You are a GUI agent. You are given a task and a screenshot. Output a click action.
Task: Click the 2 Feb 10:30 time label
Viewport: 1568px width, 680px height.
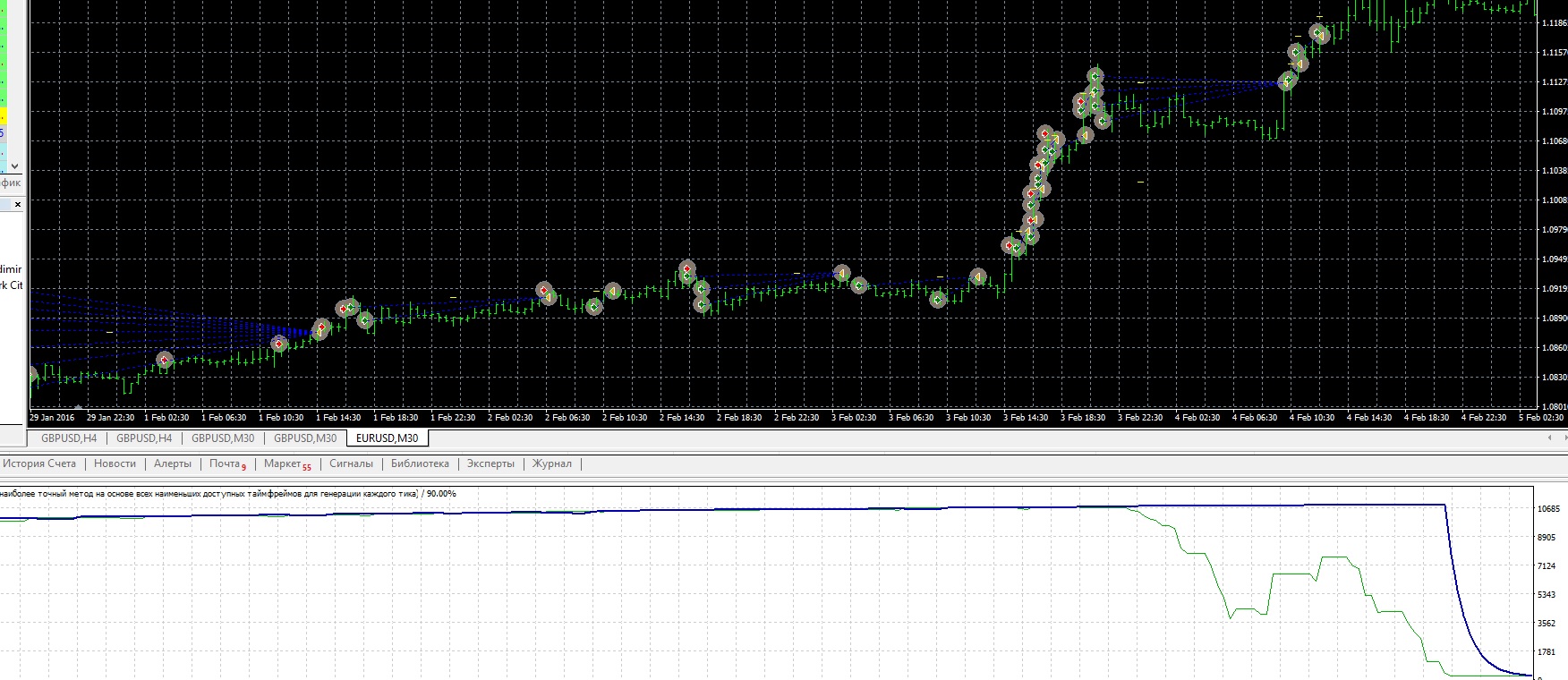[x=625, y=418]
